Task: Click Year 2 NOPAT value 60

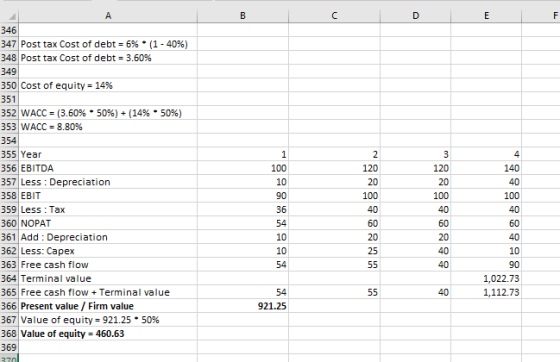Action: click(334, 223)
